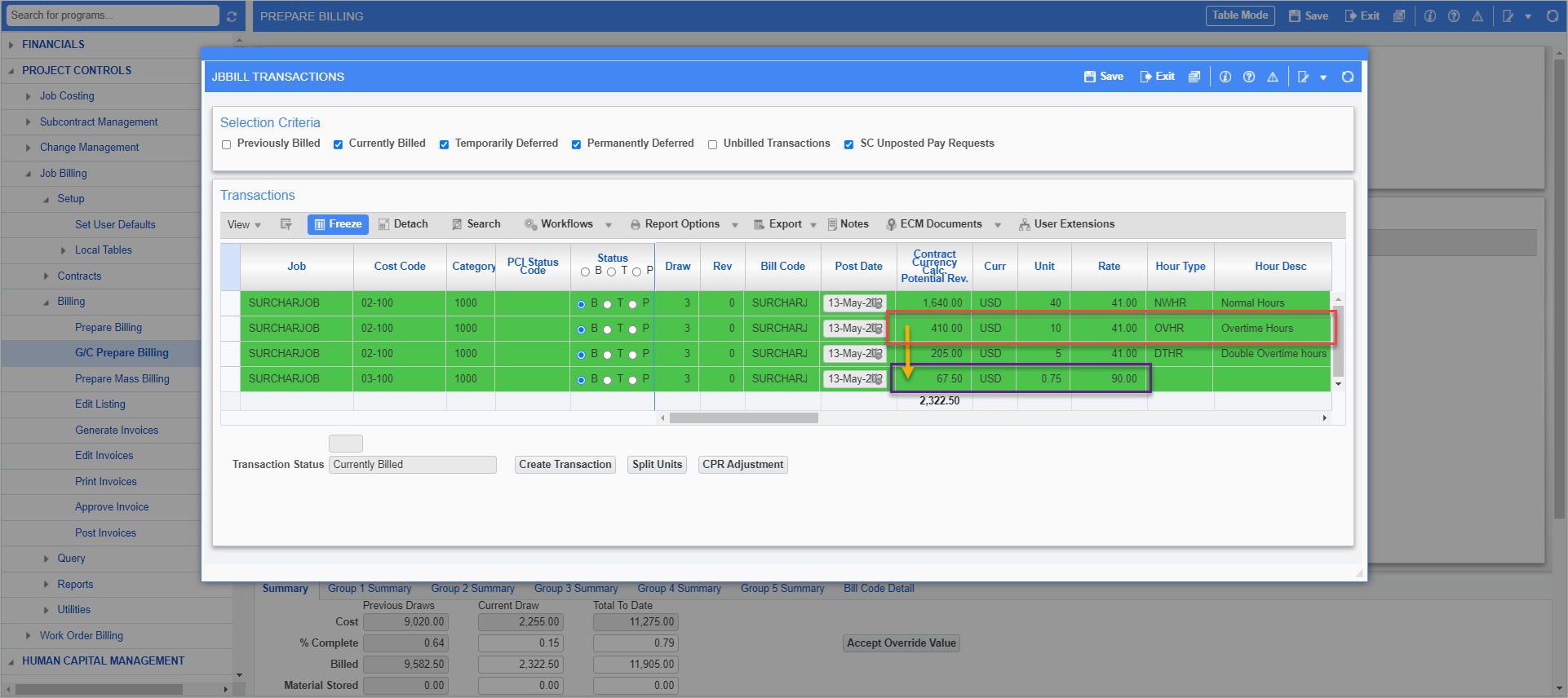1568x698 pixels.
Task: Freeze the transactions table columns
Action: click(x=338, y=224)
